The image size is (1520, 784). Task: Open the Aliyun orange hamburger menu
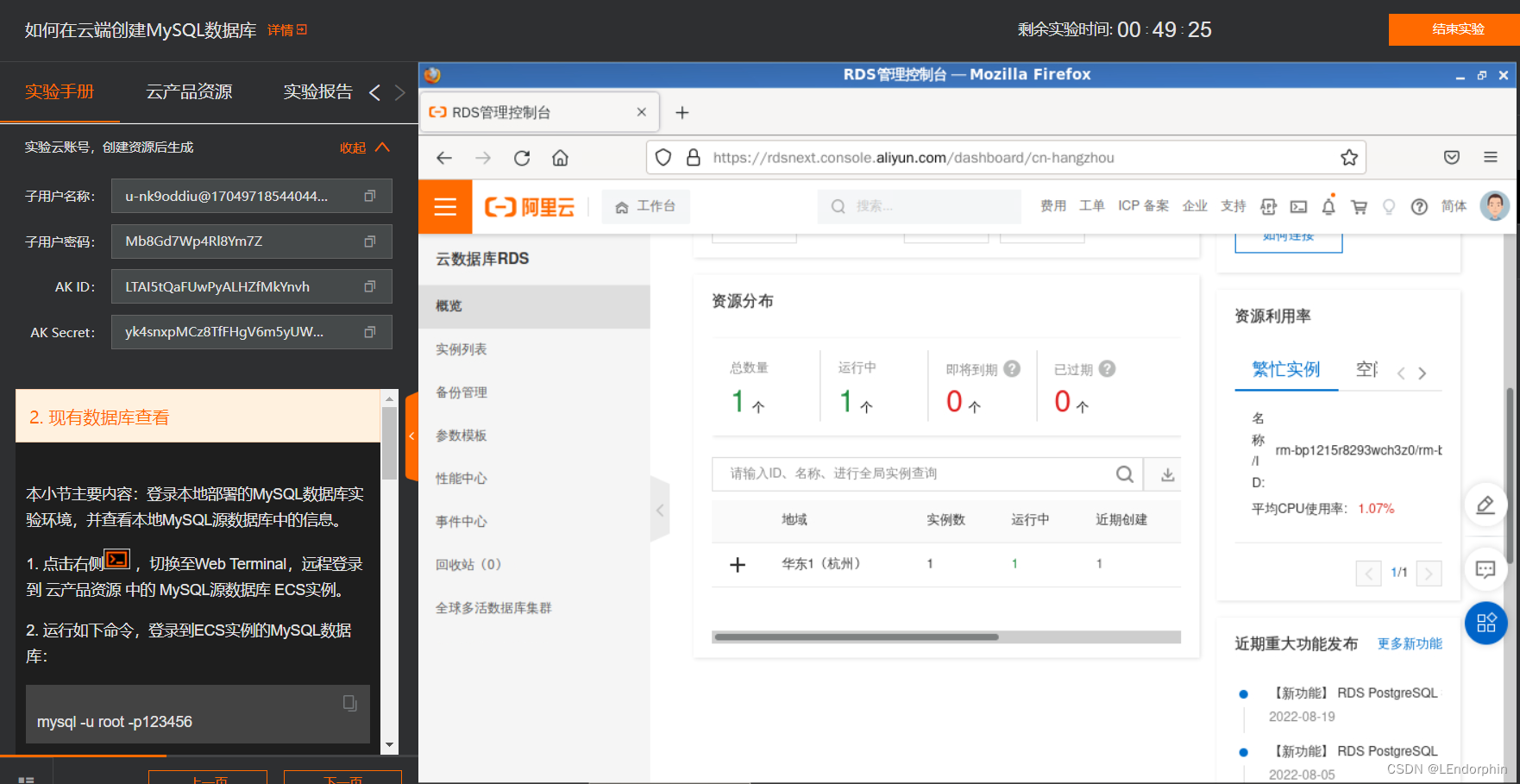point(445,207)
